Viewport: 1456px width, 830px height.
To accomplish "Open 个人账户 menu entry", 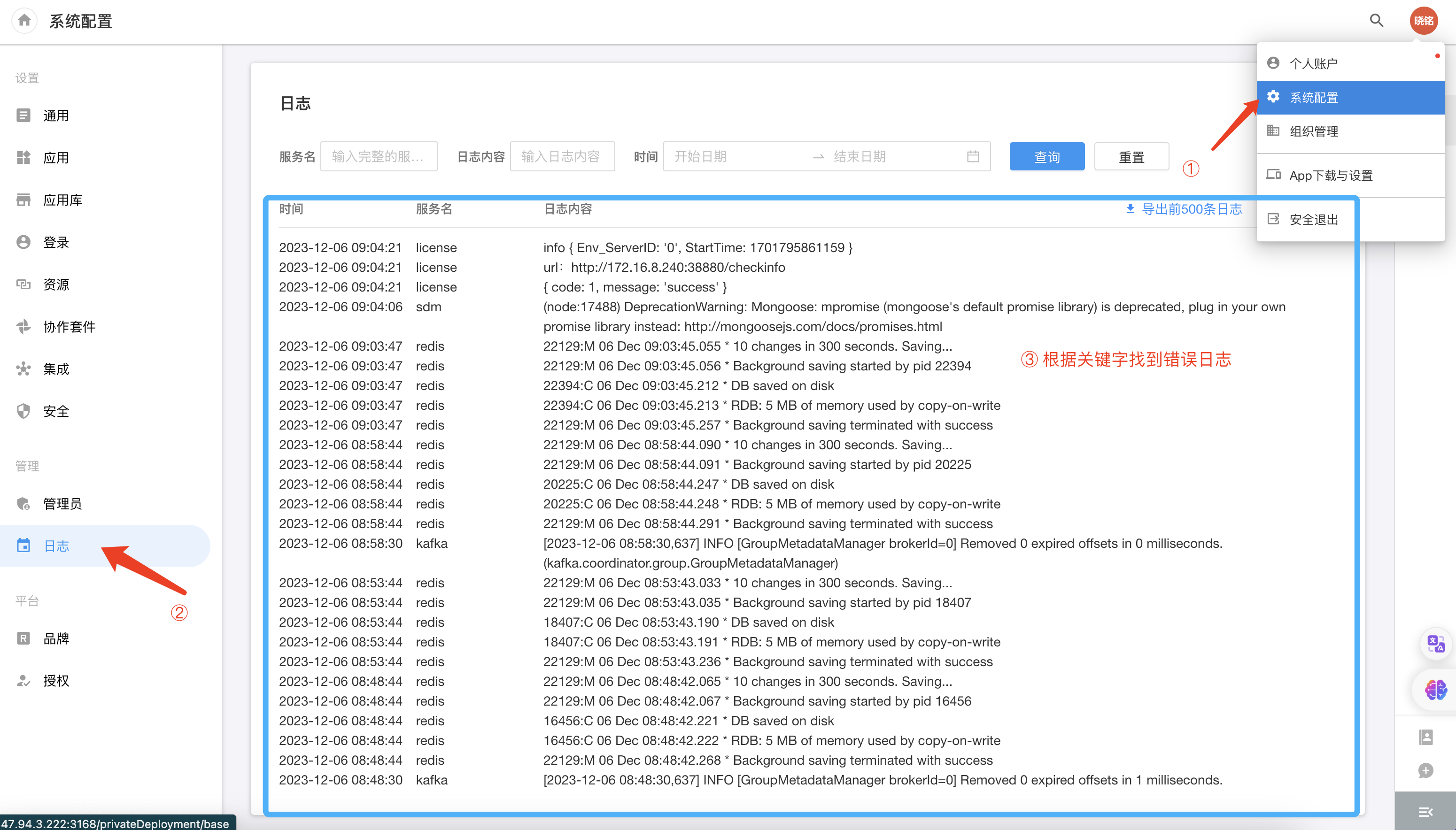I will tap(1313, 63).
